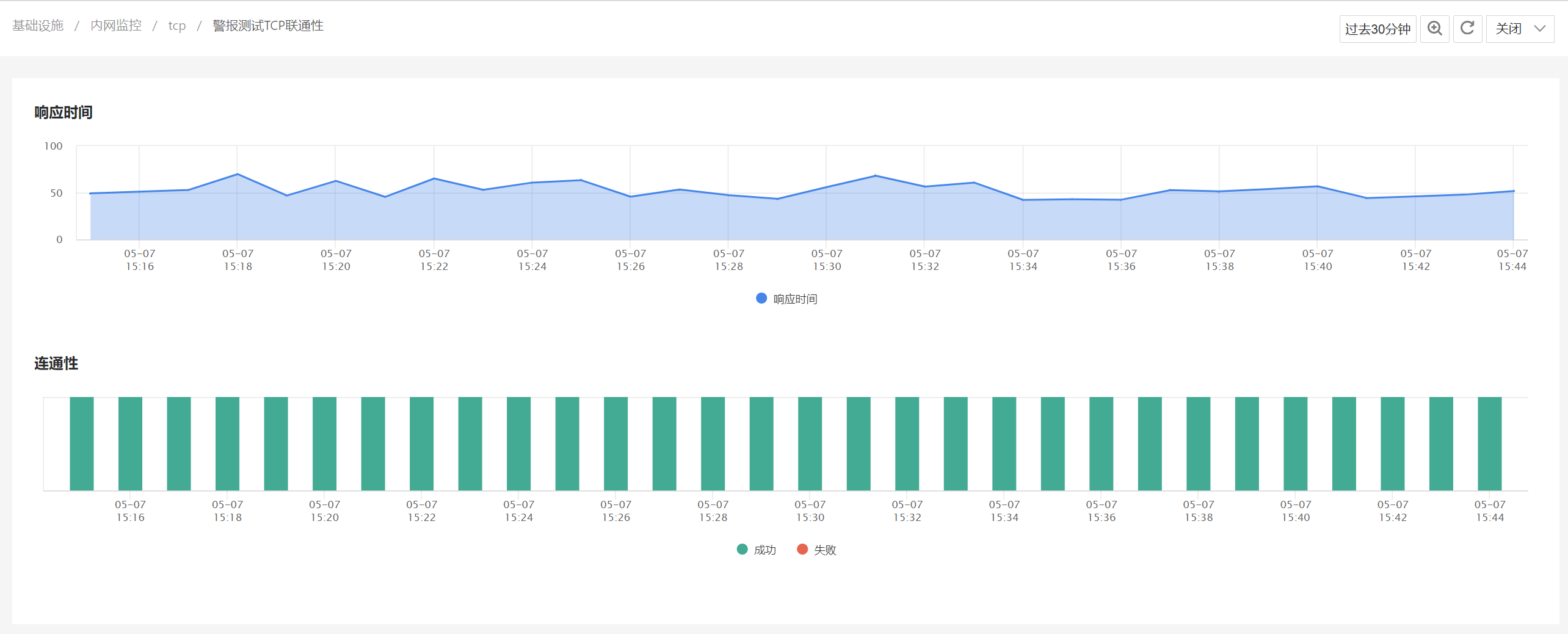
Task: Click the 50 y-axis label
Action: pyautogui.click(x=56, y=193)
